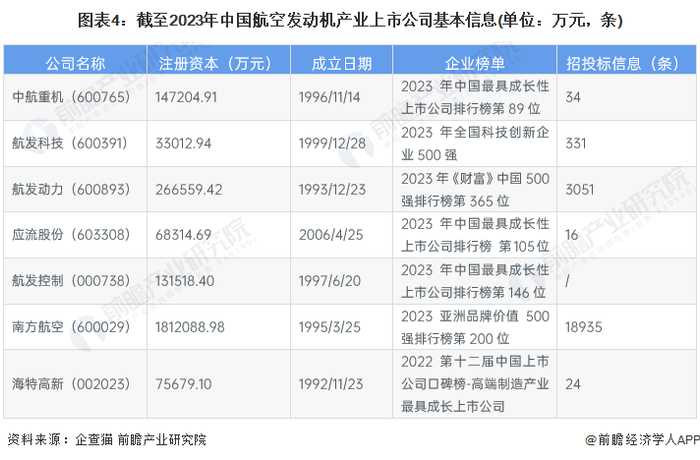Click the 企业榜单 column header
700x460 pixels.
[475, 63]
